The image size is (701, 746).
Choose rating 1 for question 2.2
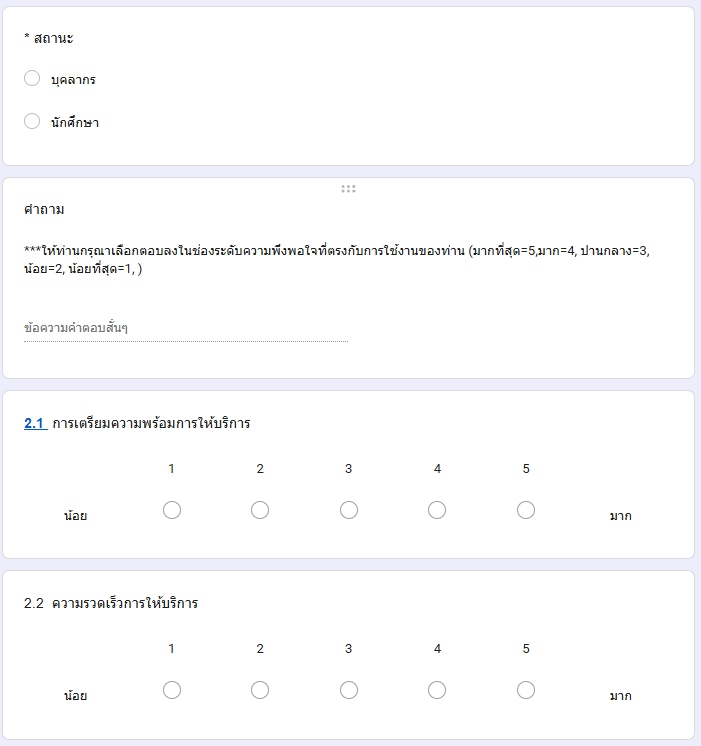[x=172, y=690]
